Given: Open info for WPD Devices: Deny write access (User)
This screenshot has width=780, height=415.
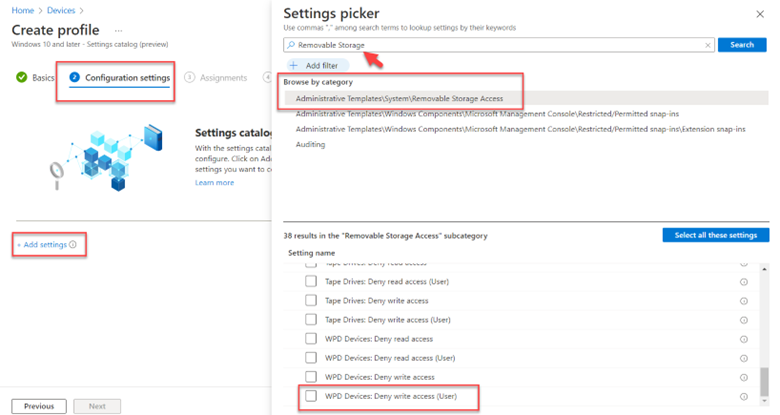Looking at the screenshot, I should coord(744,397).
